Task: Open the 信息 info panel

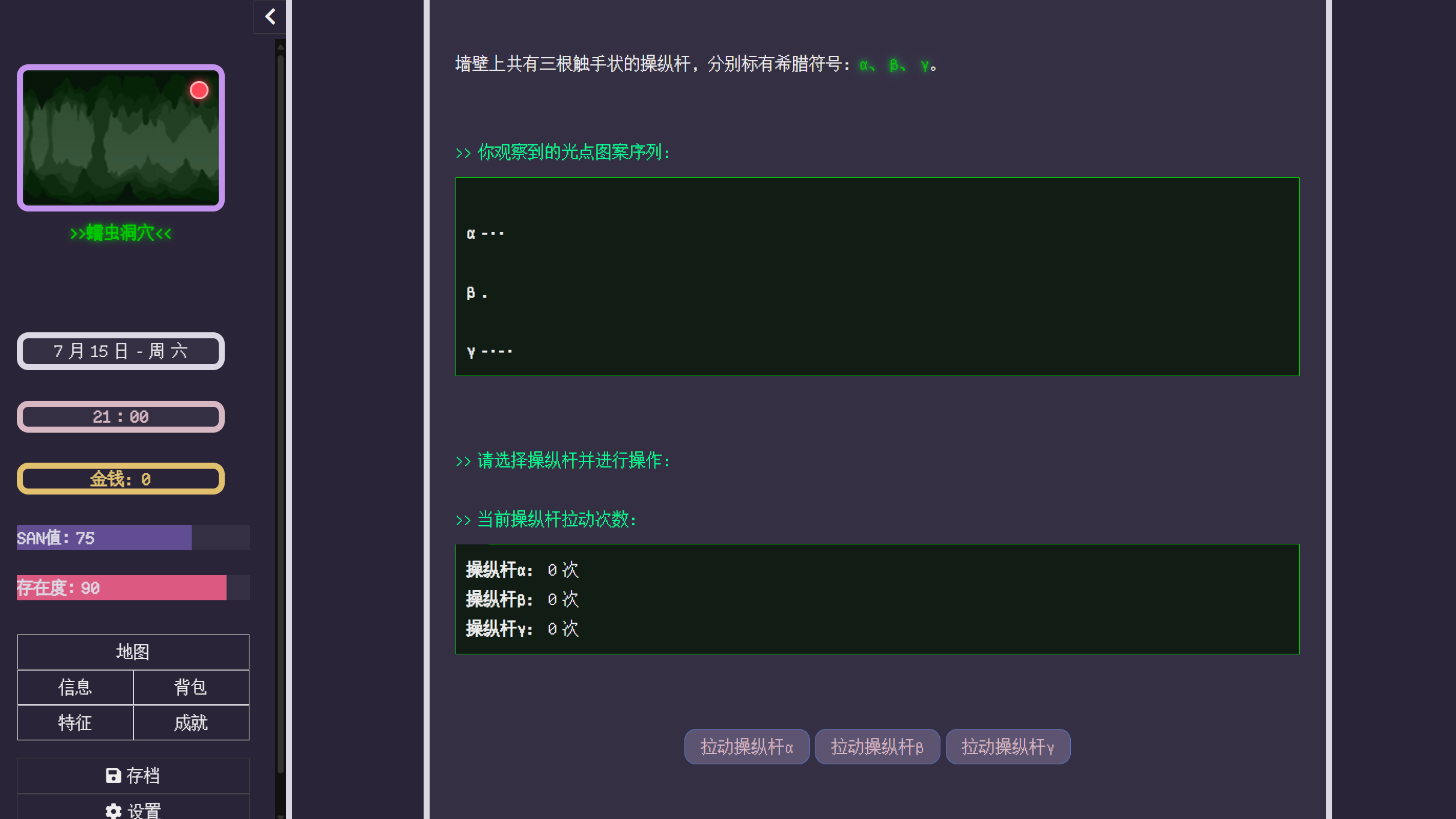Action: tap(75, 687)
